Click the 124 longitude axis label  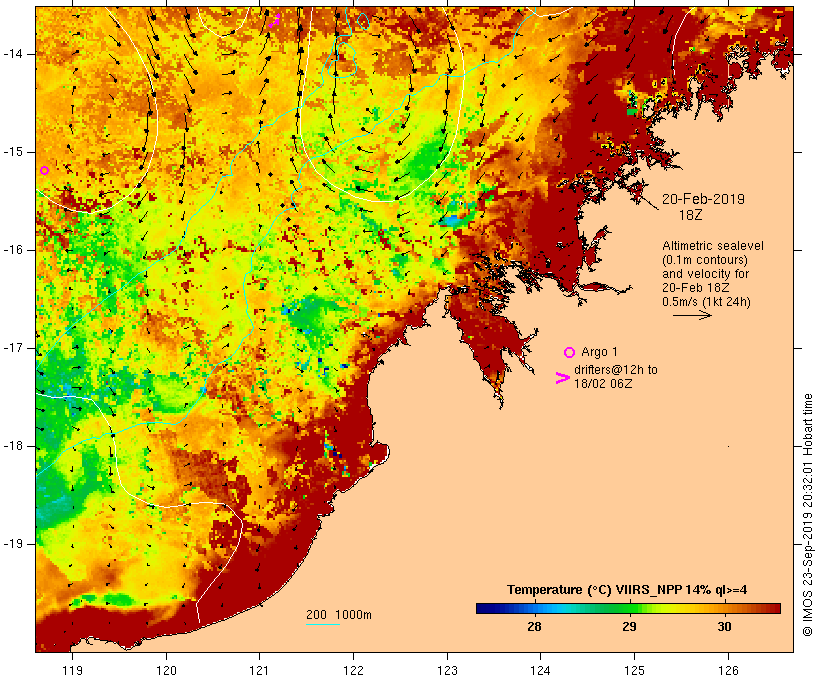tap(540, 670)
